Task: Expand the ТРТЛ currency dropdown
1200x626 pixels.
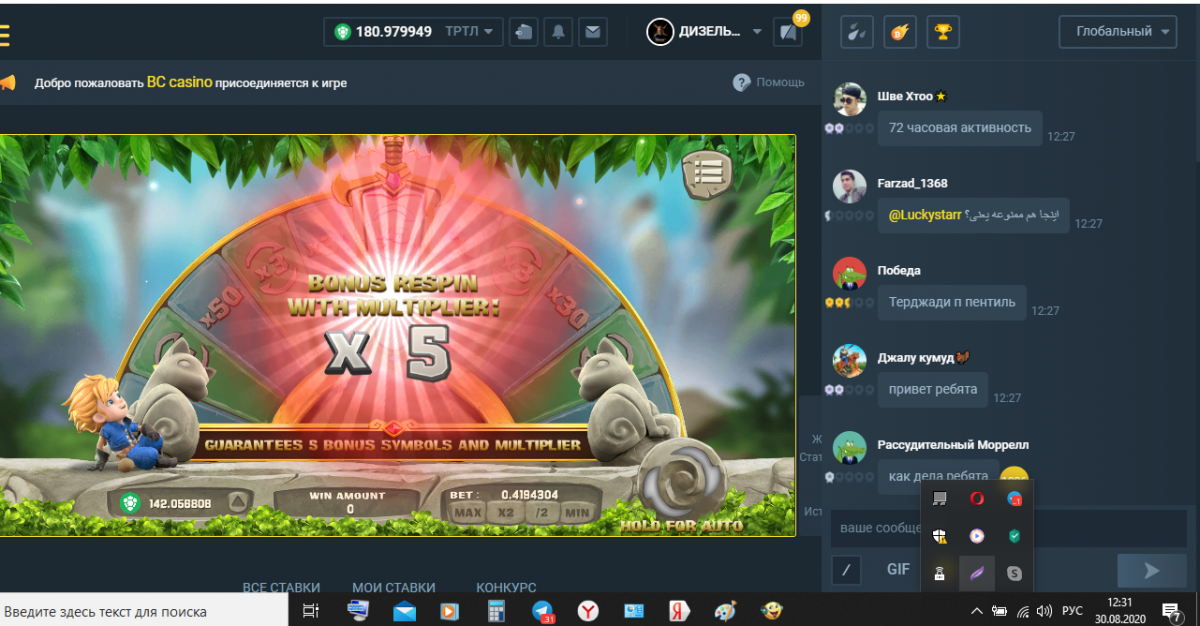Action: (472, 32)
